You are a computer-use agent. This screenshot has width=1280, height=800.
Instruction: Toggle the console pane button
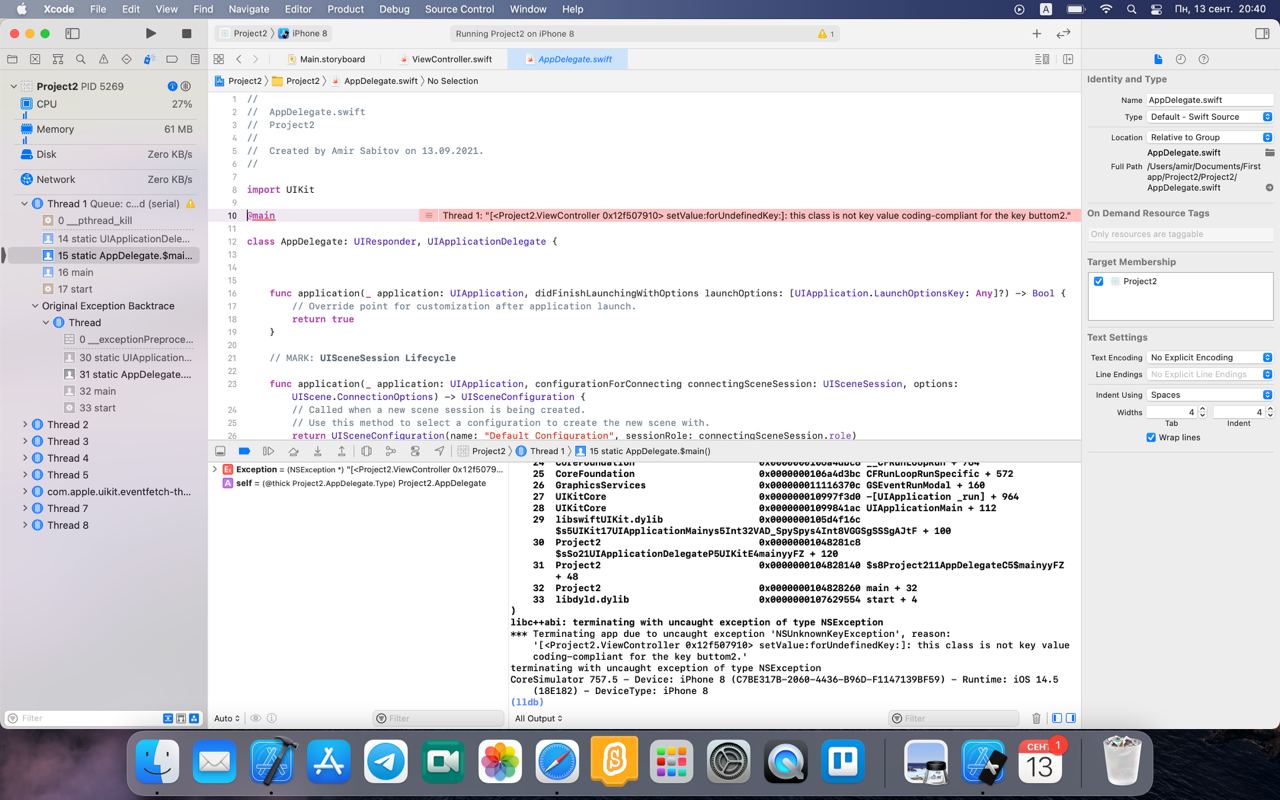1072,718
